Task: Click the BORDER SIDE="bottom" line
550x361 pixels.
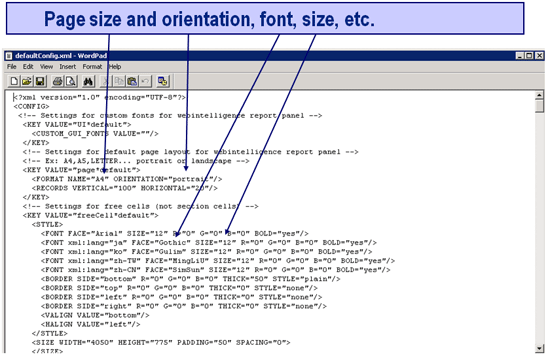Action: click(190, 279)
